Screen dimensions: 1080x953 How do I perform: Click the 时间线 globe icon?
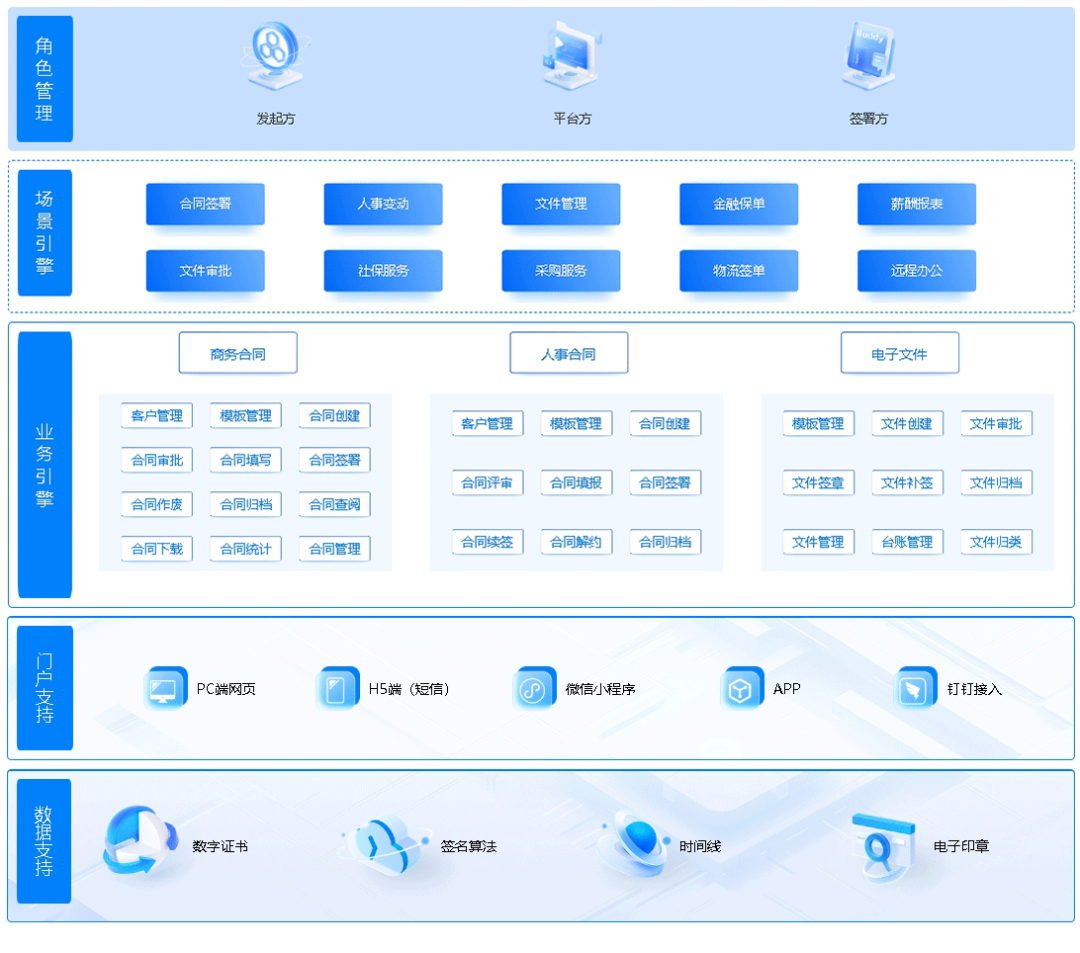tap(634, 841)
